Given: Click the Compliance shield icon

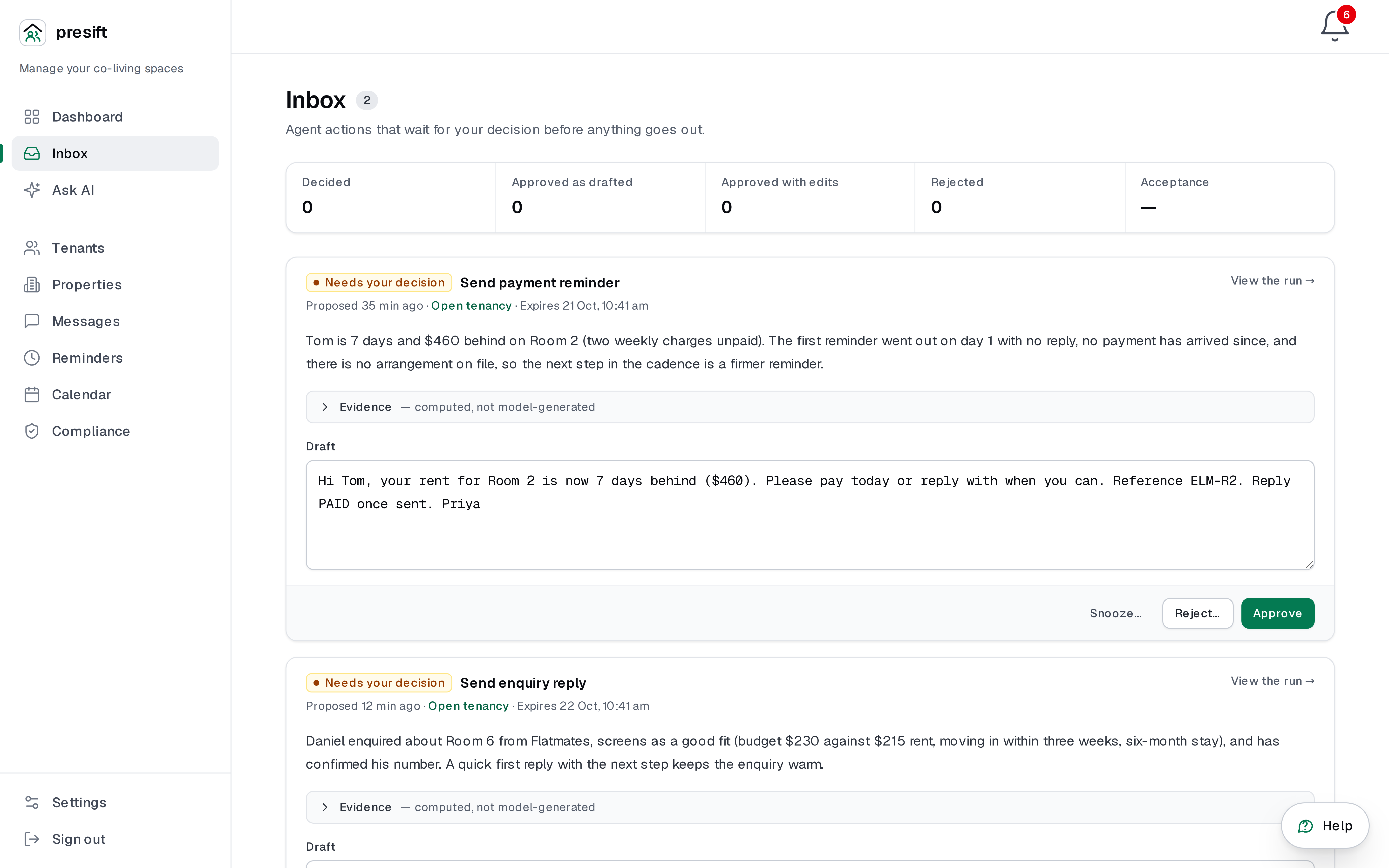Looking at the screenshot, I should pos(32,431).
